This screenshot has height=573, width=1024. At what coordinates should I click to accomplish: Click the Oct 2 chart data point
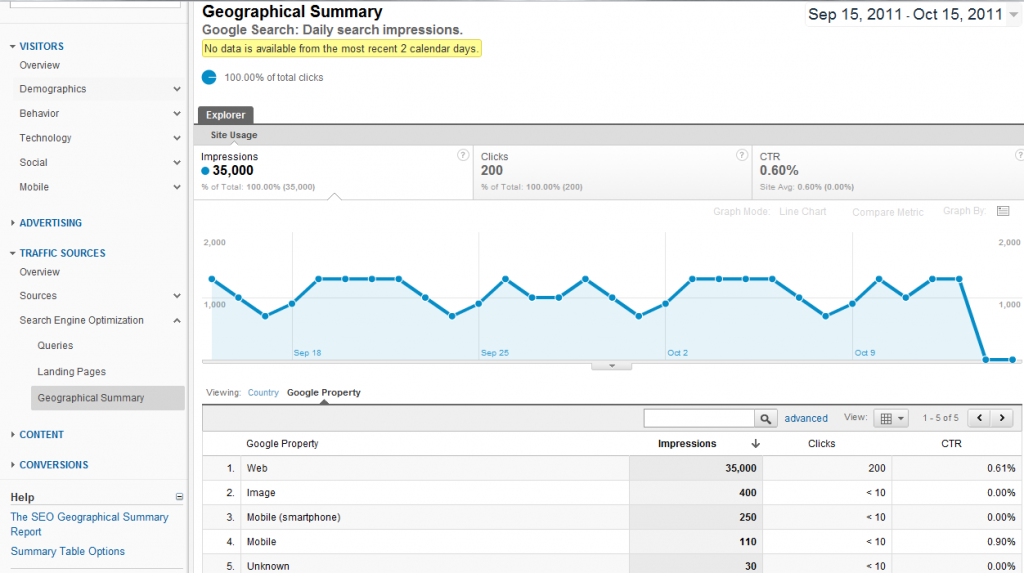coord(665,304)
